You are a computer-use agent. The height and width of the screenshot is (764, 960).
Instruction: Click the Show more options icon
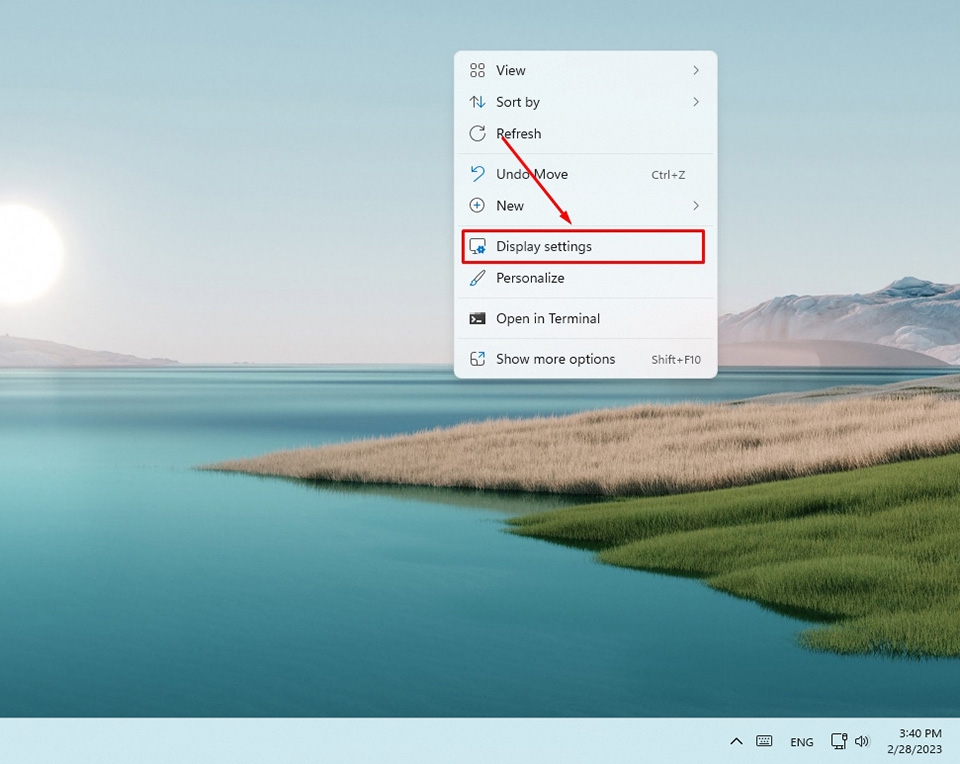pyautogui.click(x=478, y=359)
